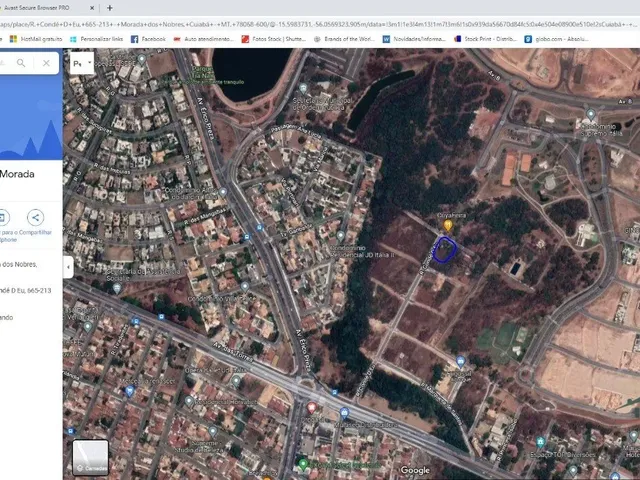Click the send-to-phone icon in side panel
Viewport: 640px width, 480px height.
pyautogui.click(x=2, y=218)
